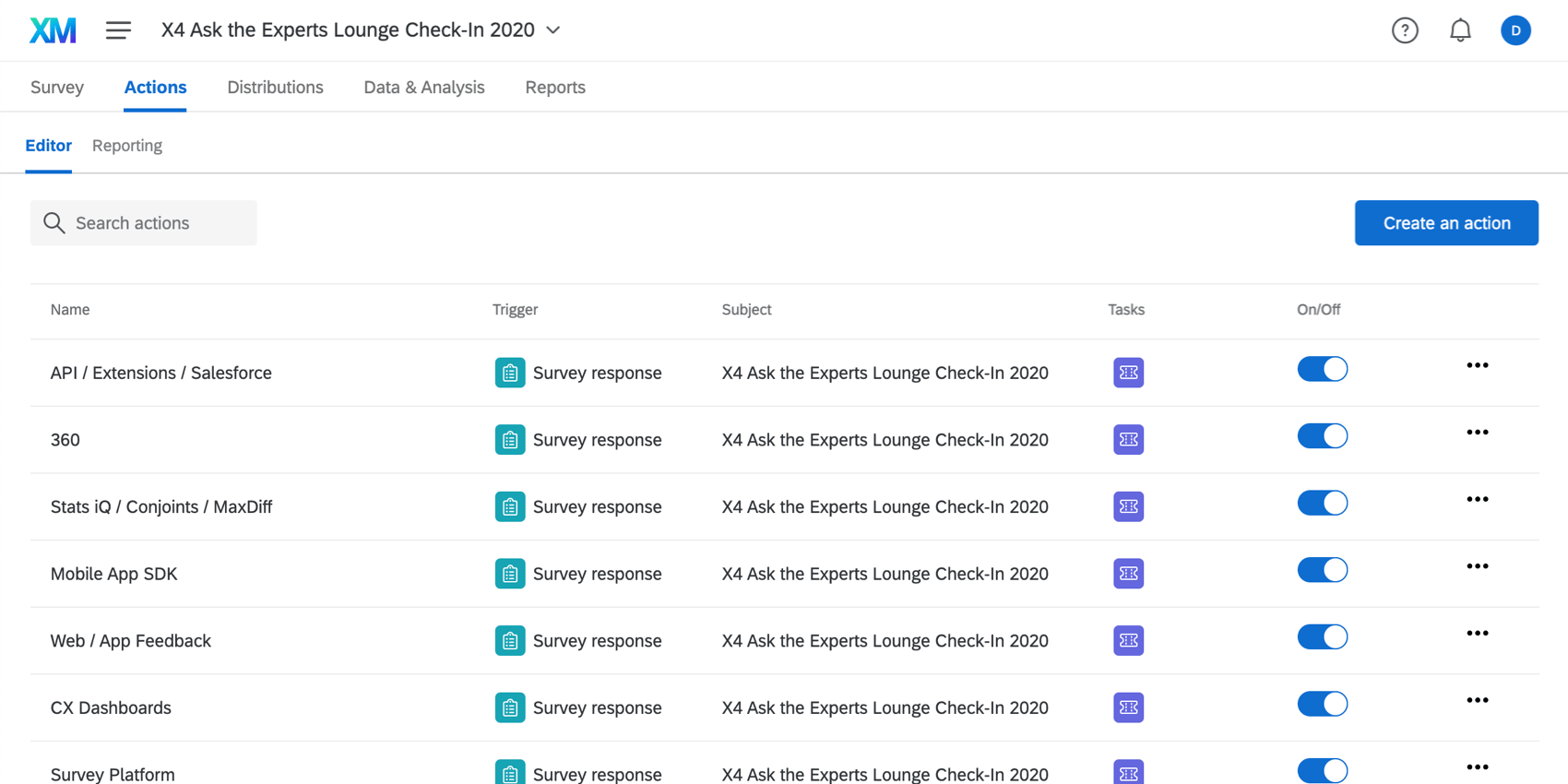Toggle off the 360 action
This screenshot has height=784, width=1568.
[1323, 436]
